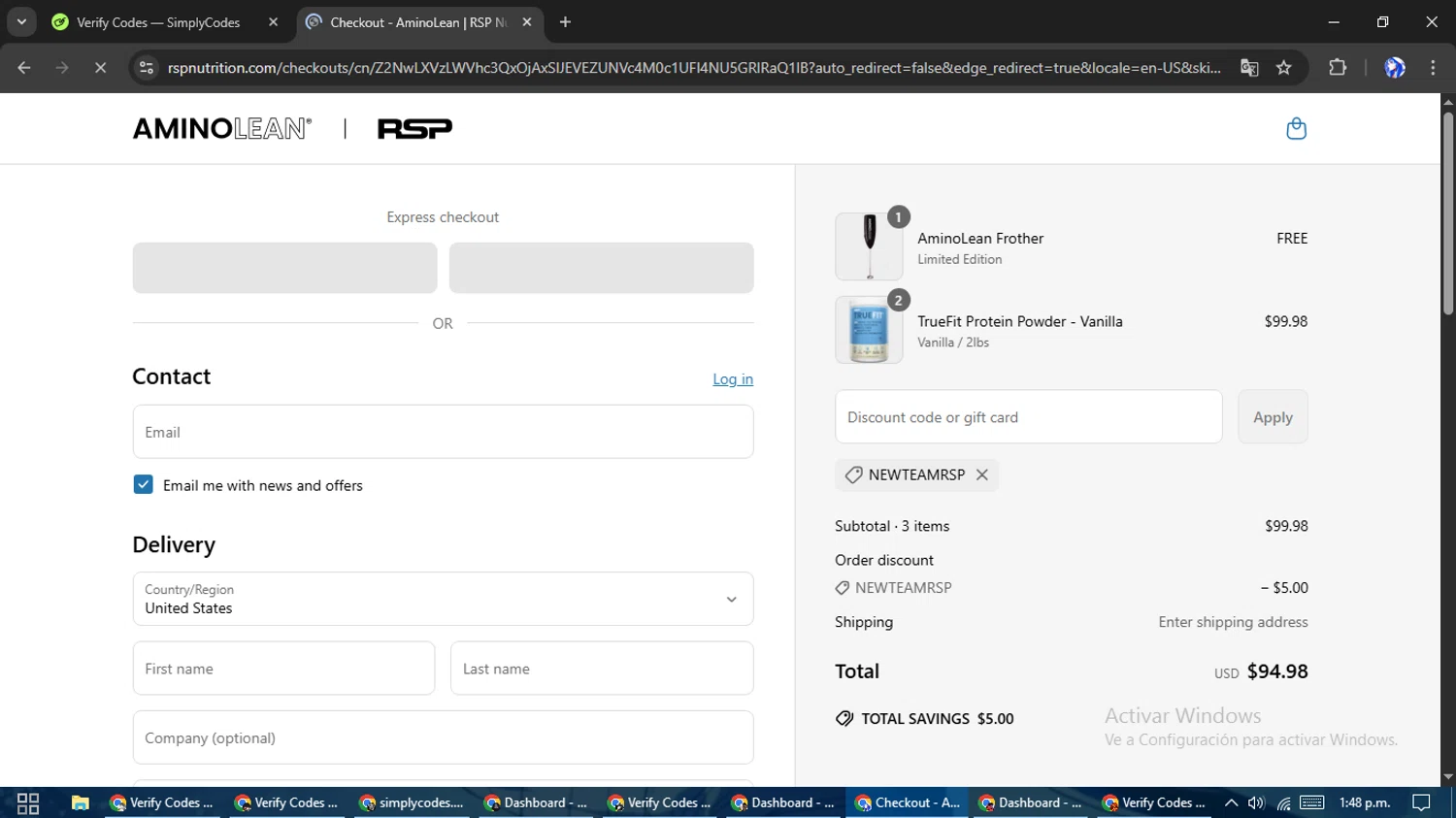1456x818 pixels.
Task: Switch to the Verify Codes — SimplyCodes tab
Action: pos(167,22)
